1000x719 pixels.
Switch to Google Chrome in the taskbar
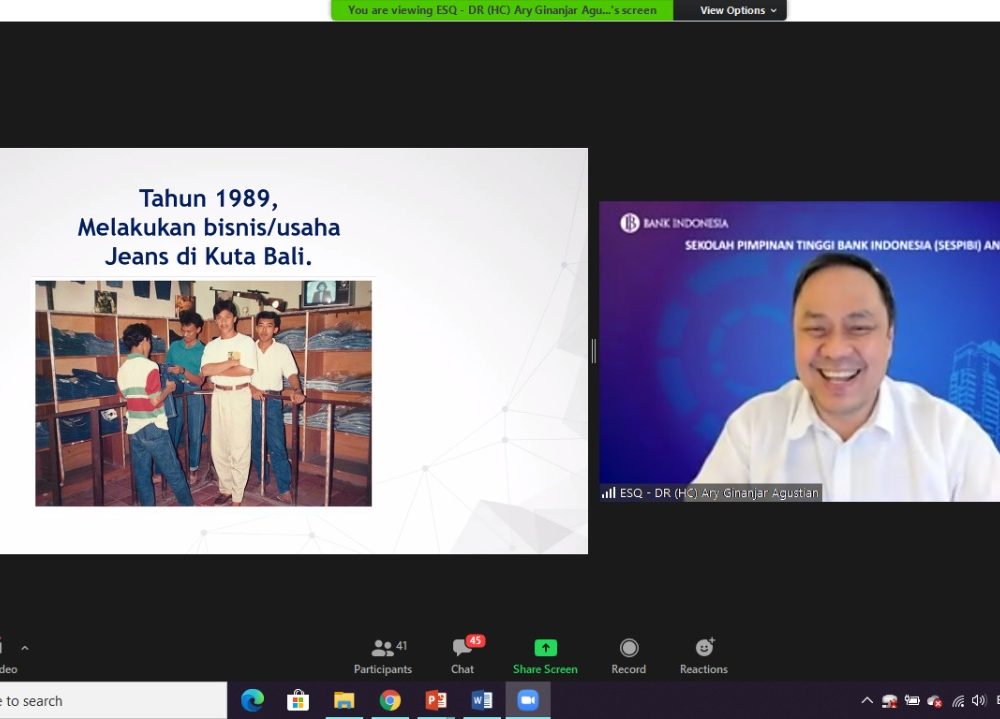pyautogui.click(x=390, y=701)
